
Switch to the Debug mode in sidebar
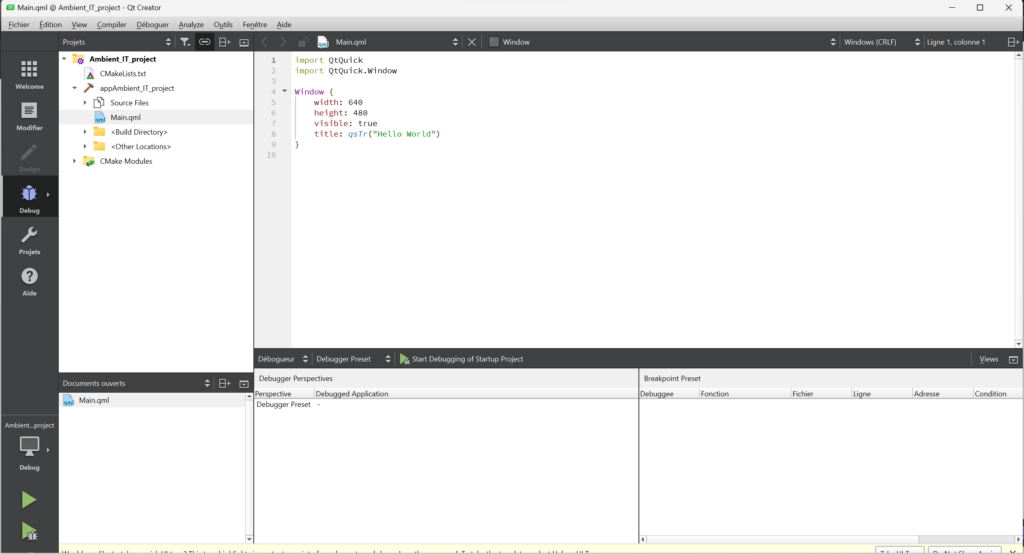coord(29,199)
